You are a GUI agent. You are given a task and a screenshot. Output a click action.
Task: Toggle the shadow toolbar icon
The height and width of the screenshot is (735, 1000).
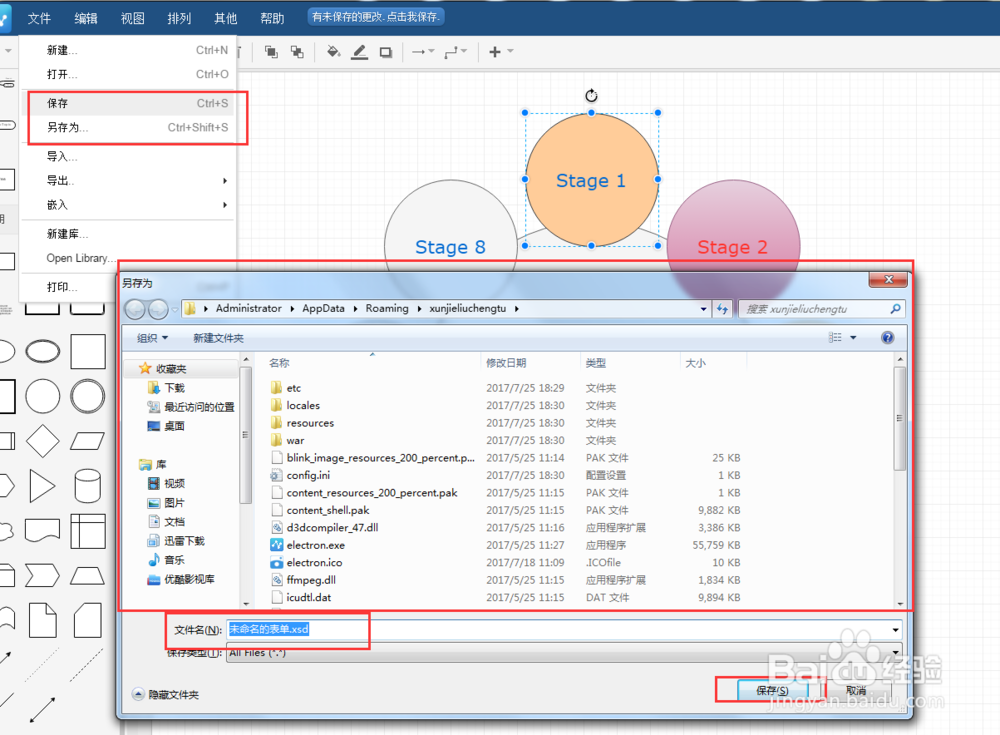(386, 52)
